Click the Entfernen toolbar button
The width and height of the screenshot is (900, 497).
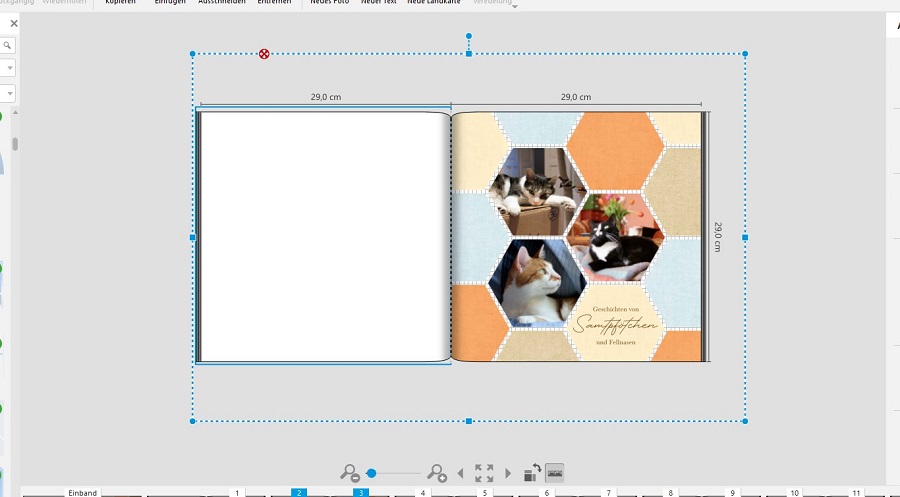coord(274,2)
